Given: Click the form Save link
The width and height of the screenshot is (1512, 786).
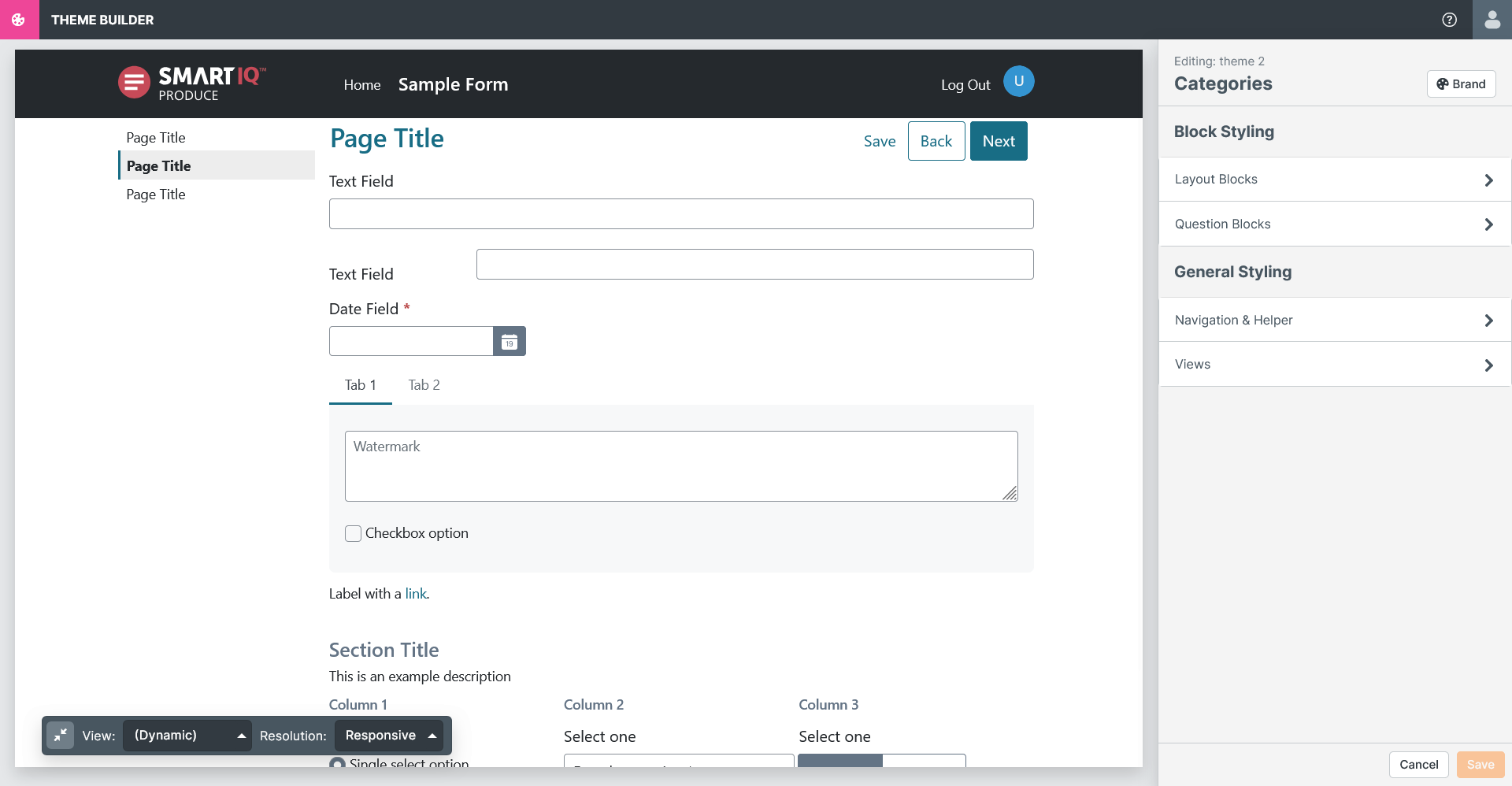Looking at the screenshot, I should pyautogui.click(x=880, y=141).
